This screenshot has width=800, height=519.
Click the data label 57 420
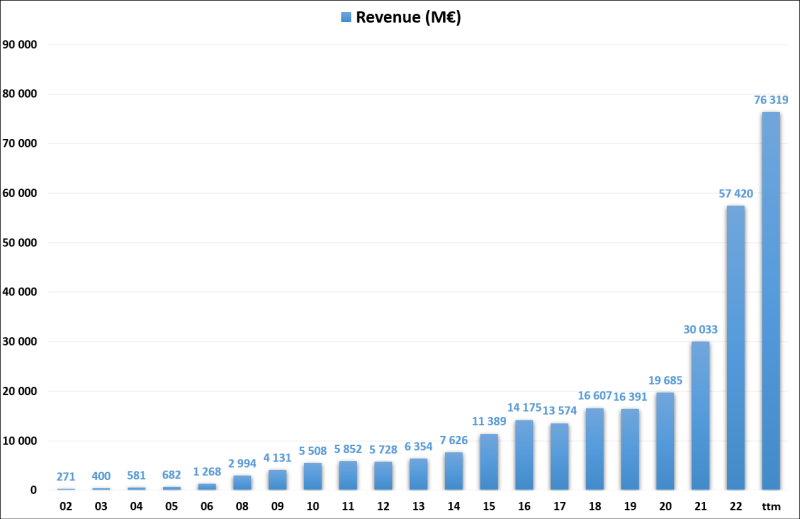pyautogui.click(x=736, y=193)
